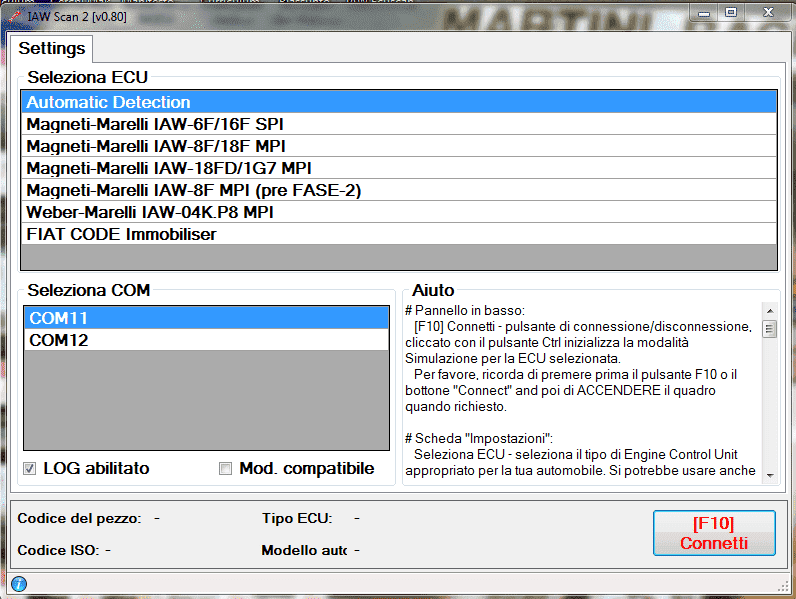Viewport: 796px width, 599px height.
Task: Click the Modello auto label
Action: [x=304, y=550]
